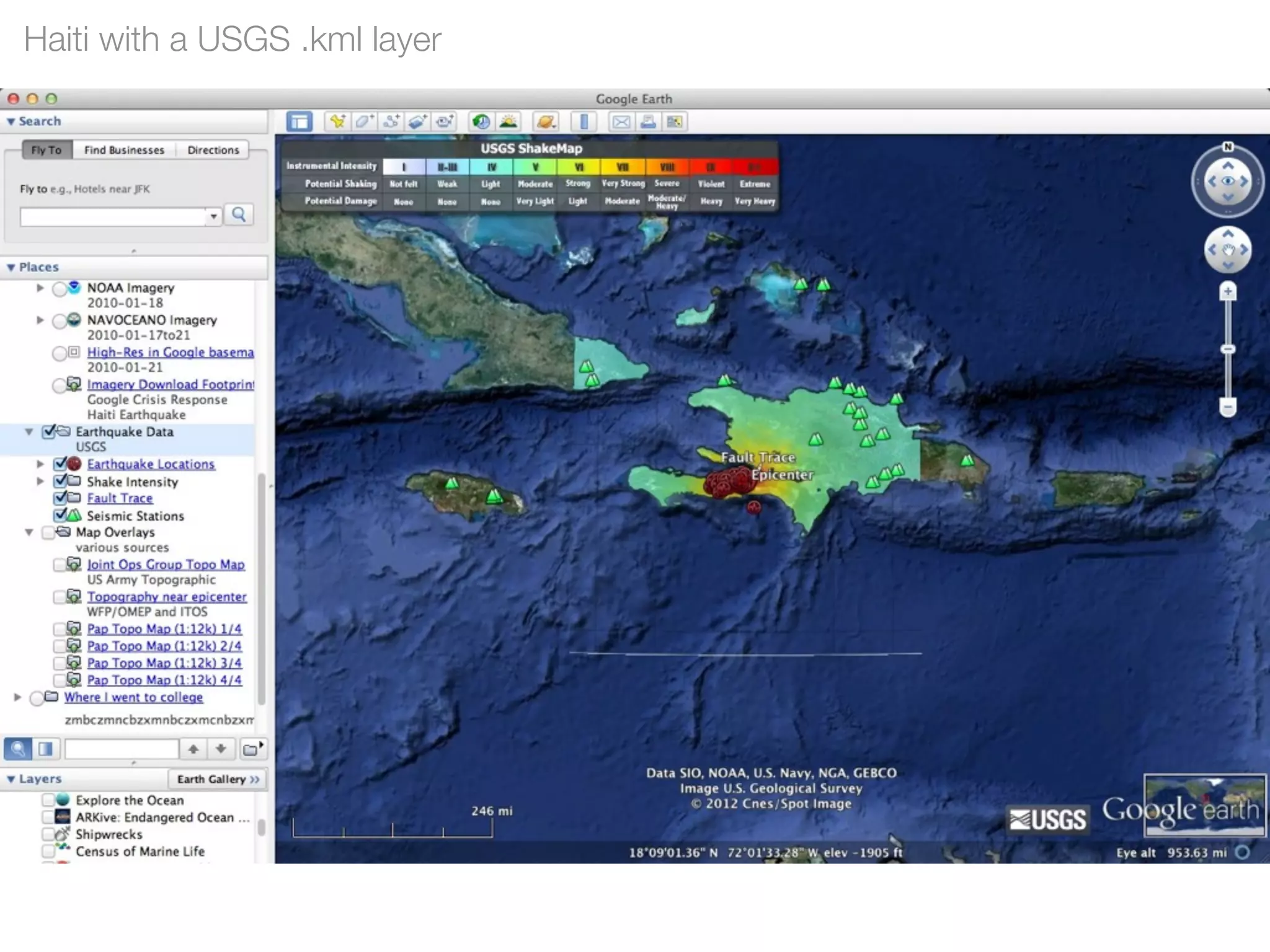The width and height of the screenshot is (1270, 952).
Task: Select the Add Polygon tool
Action: click(364, 121)
